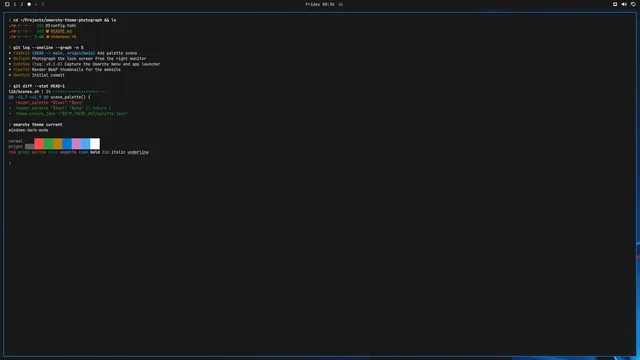The image size is (640, 360).
Task: Click the added line ending palette.json
Action: [x=68, y=113]
